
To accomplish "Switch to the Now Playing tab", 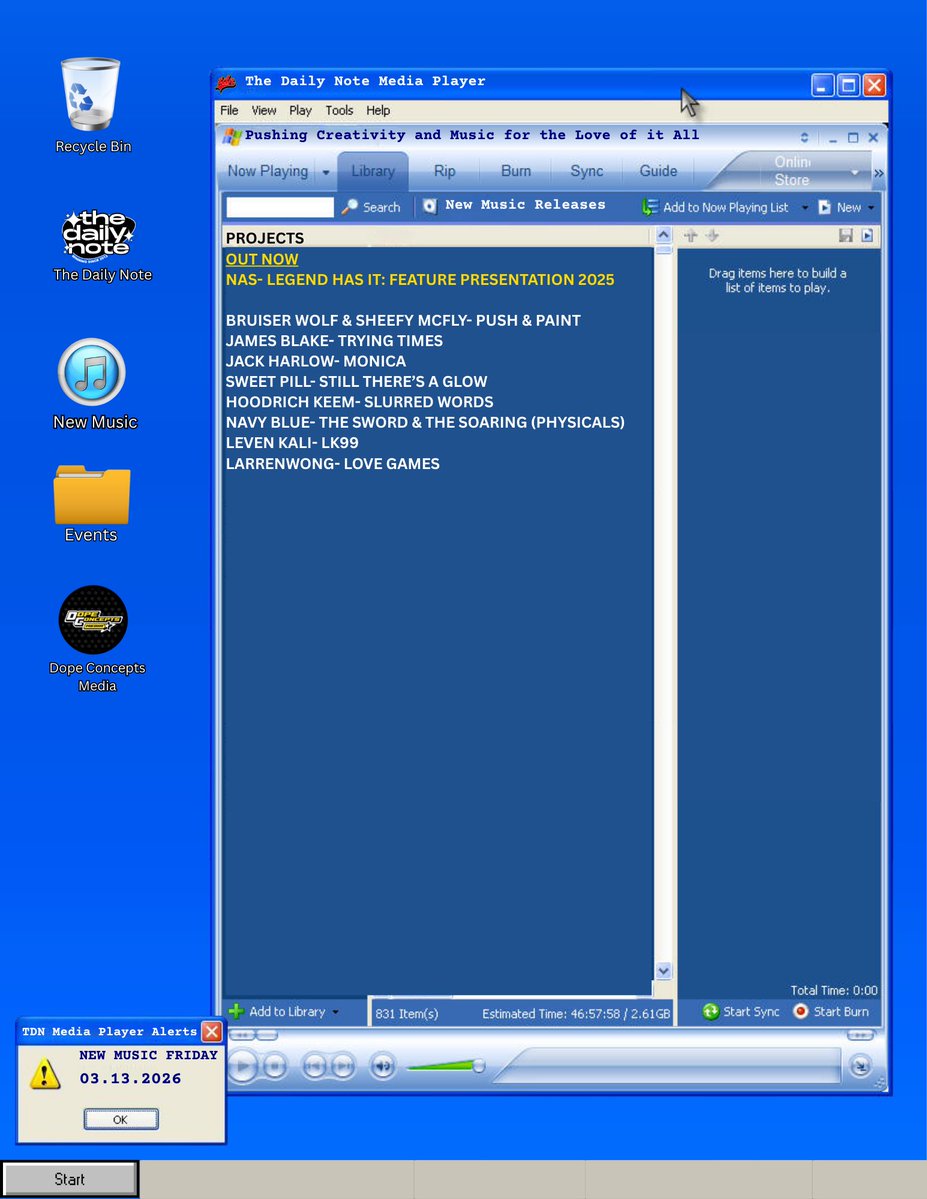I will [x=268, y=171].
